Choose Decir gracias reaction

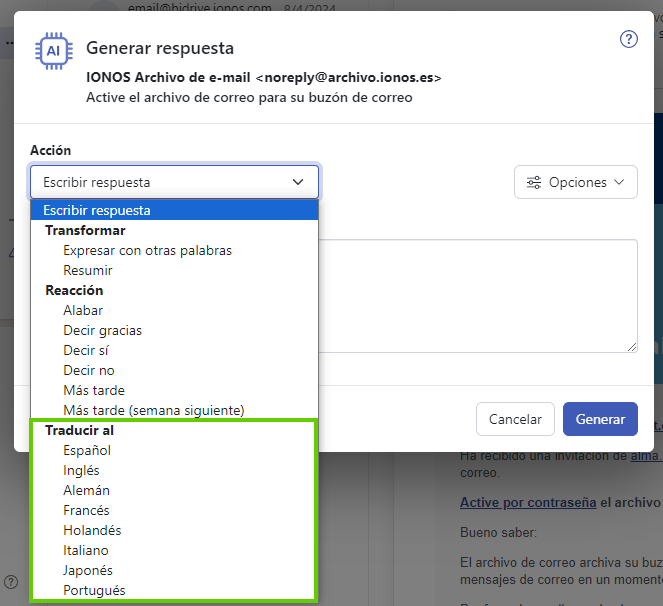(x=174, y=330)
